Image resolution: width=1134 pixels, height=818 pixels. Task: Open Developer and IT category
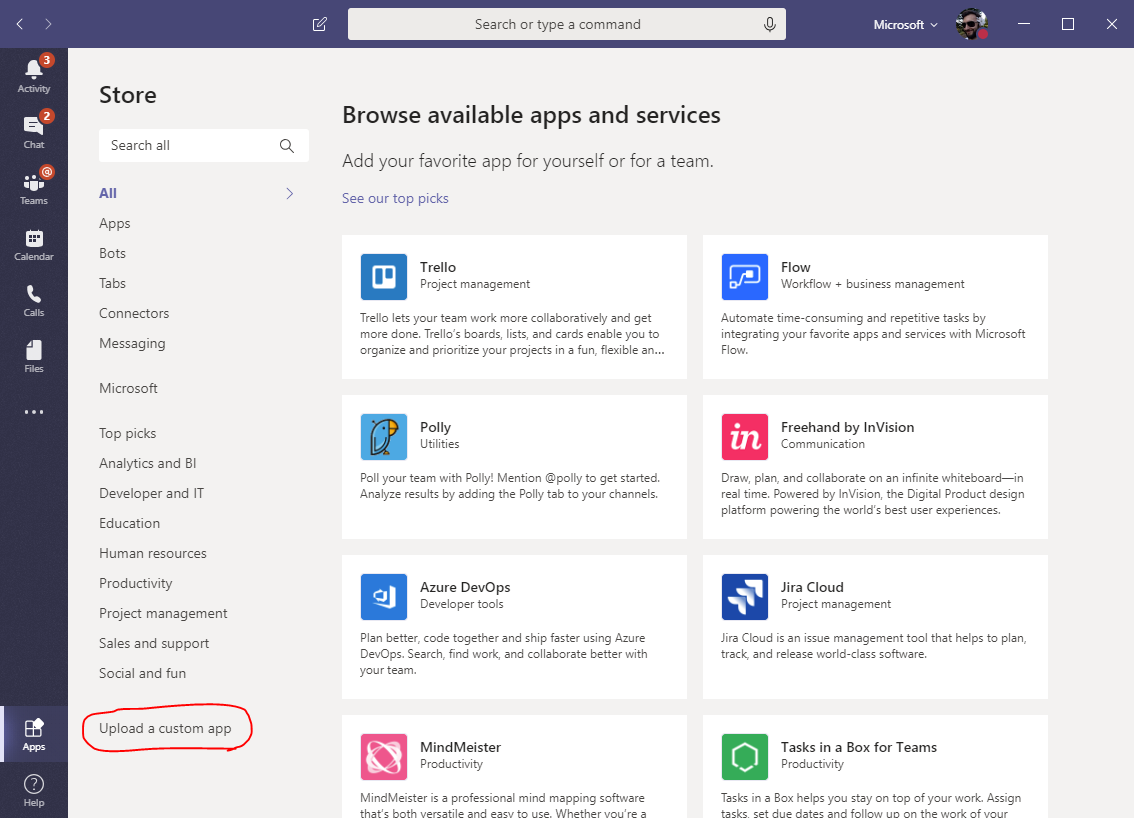click(x=151, y=493)
